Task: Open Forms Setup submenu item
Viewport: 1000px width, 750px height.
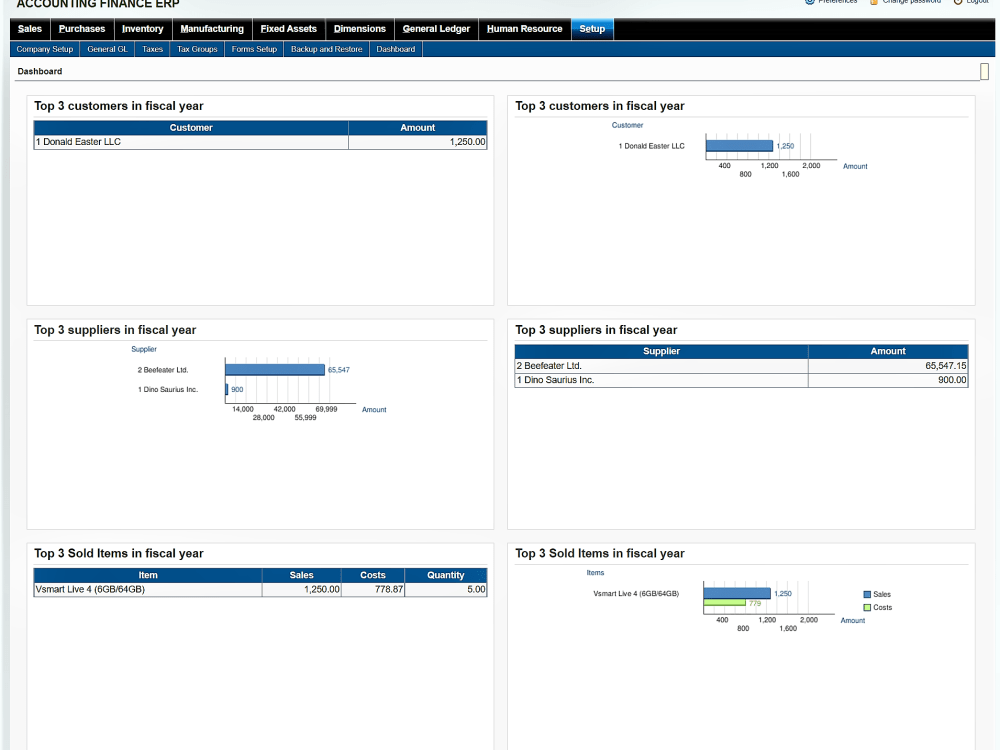Action: coord(254,49)
